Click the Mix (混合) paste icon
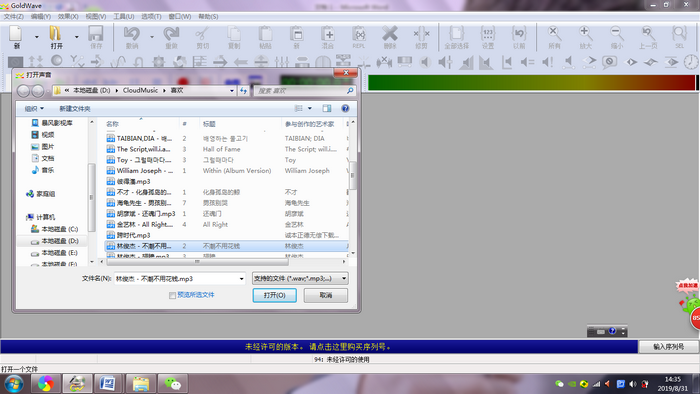 click(328, 37)
